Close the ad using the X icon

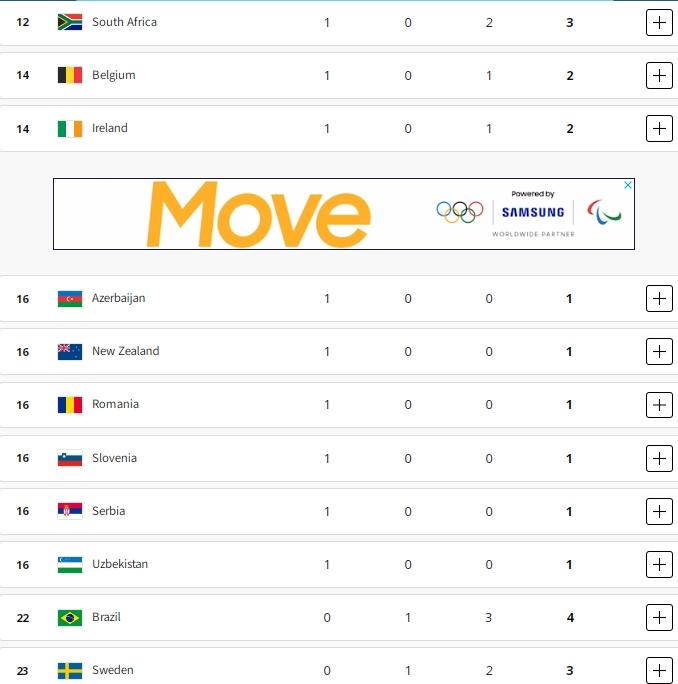click(x=628, y=185)
